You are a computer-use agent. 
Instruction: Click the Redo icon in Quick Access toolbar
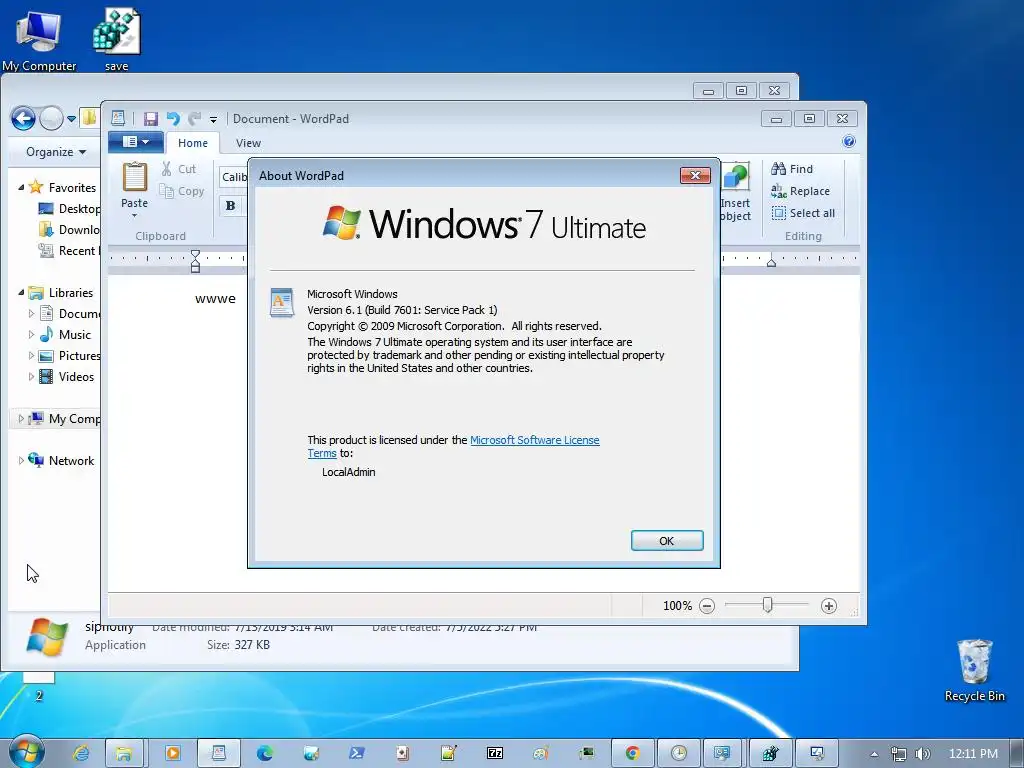194,119
